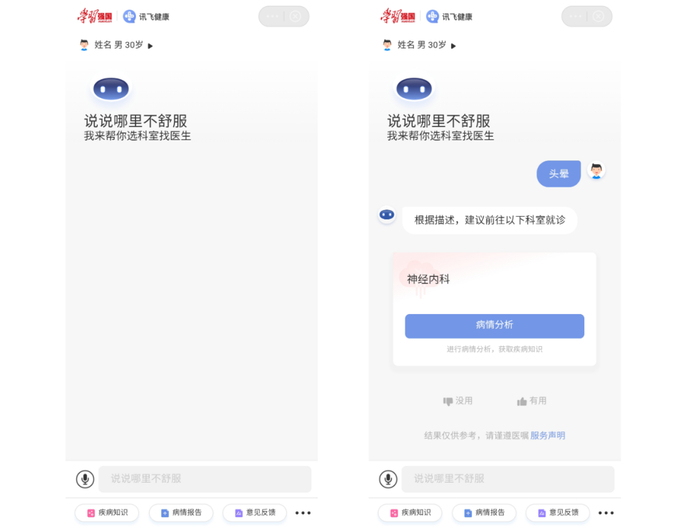Click the 没用 thumbs-down icon
This screenshot has height=528, width=700.
(x=447, y=401)
